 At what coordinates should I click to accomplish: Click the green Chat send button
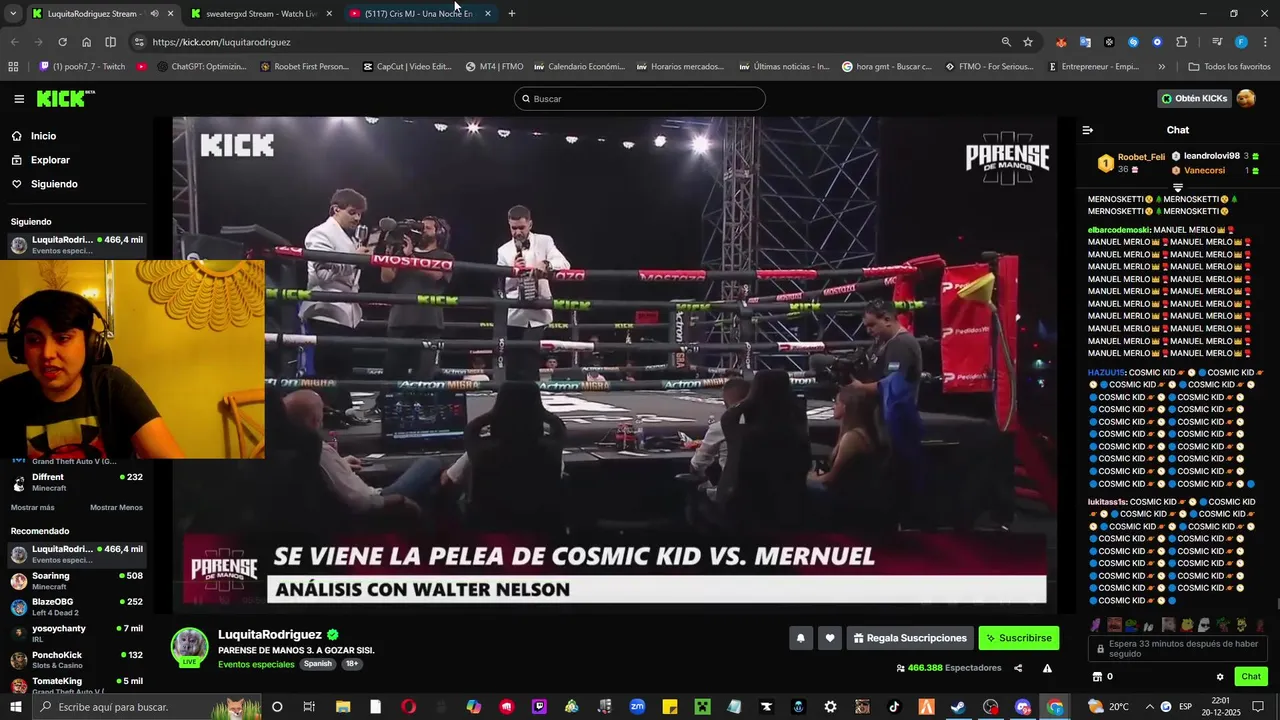coord(1251,677)
